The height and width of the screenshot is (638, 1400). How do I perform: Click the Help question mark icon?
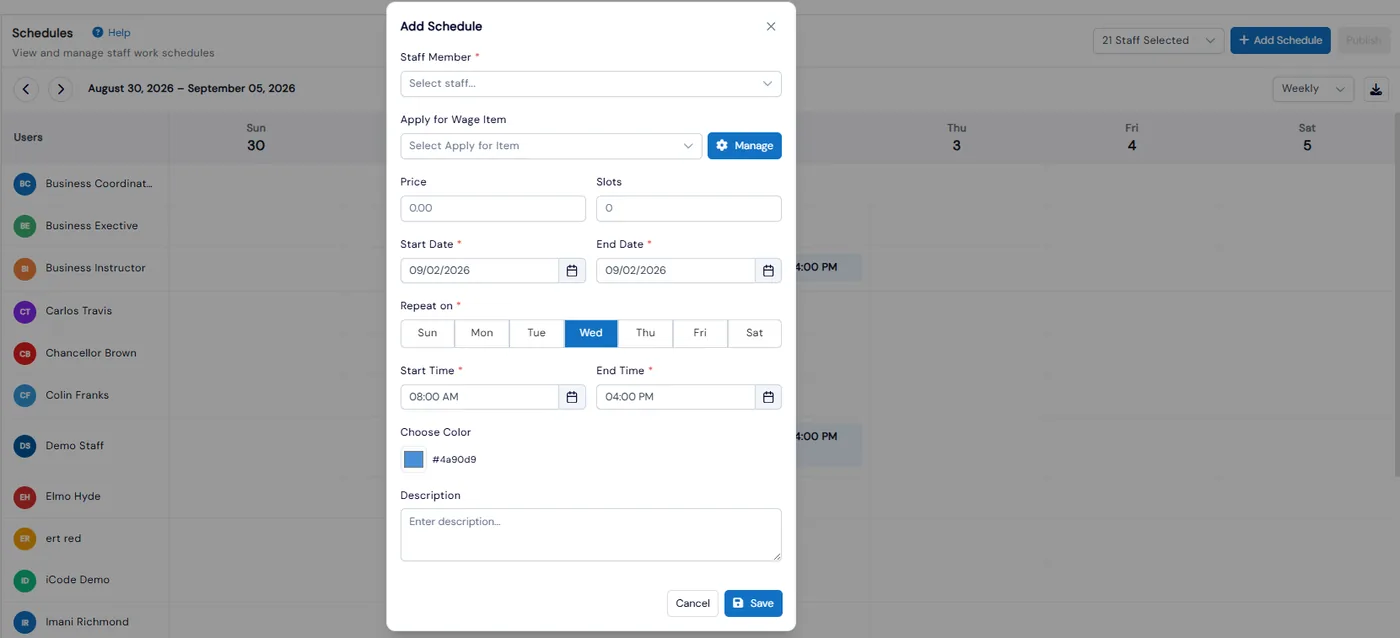98,33
